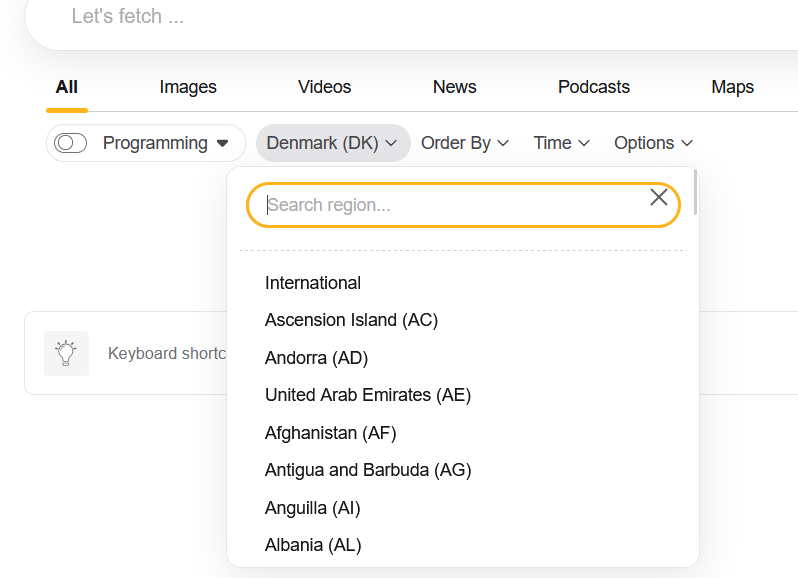Open the News tab
This screenshot has width=798, height=578.
(x=454, y=87)
